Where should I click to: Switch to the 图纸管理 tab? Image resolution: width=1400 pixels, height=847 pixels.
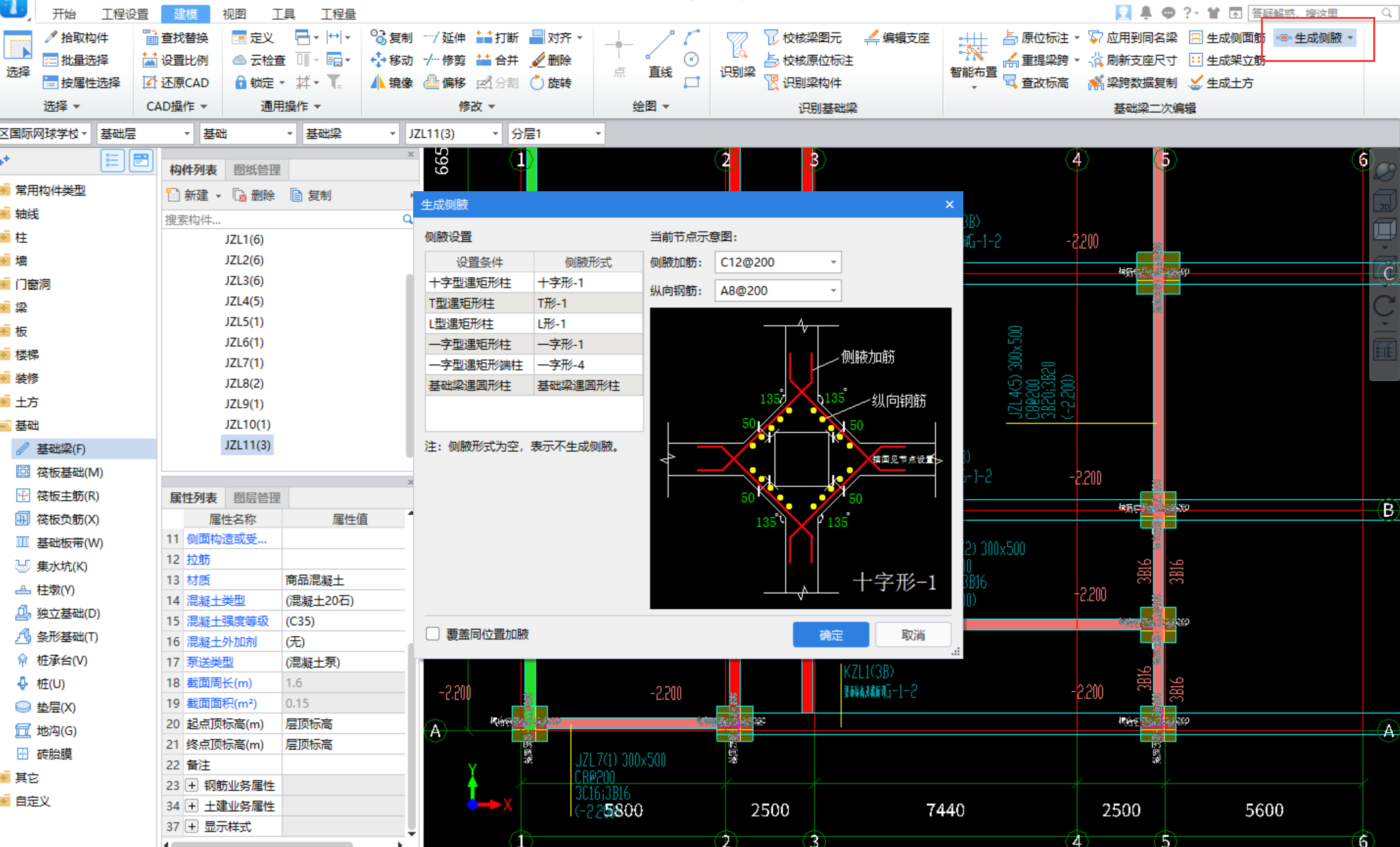click(257, 170)
